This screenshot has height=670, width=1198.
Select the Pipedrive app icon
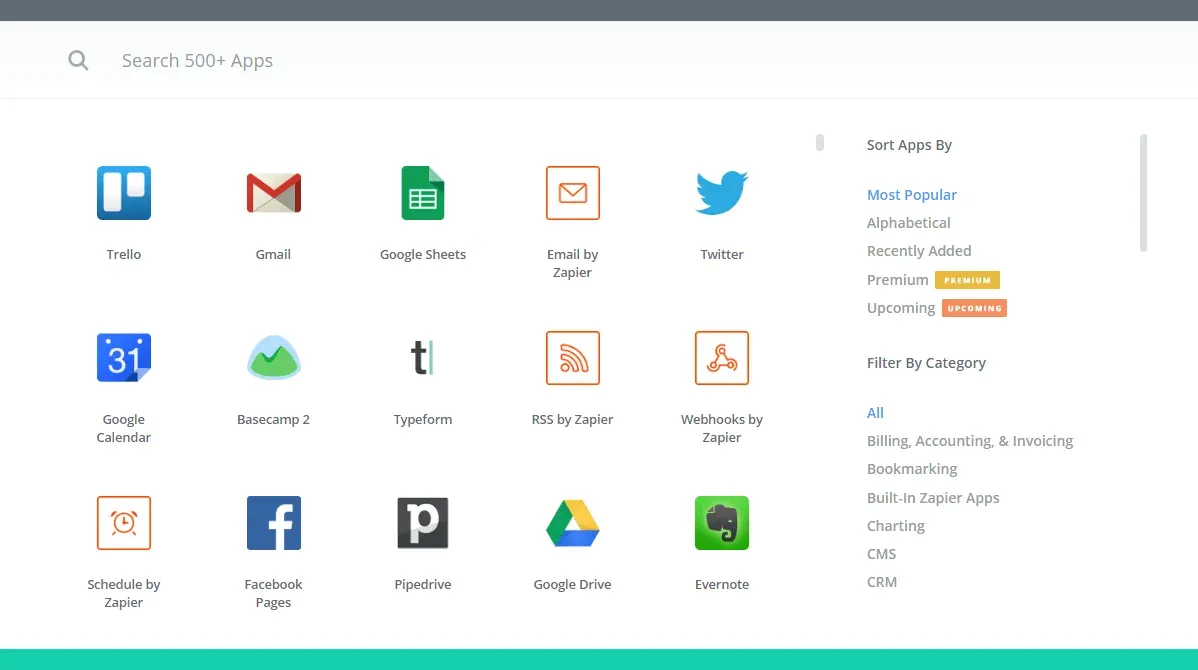click(423, 523)
